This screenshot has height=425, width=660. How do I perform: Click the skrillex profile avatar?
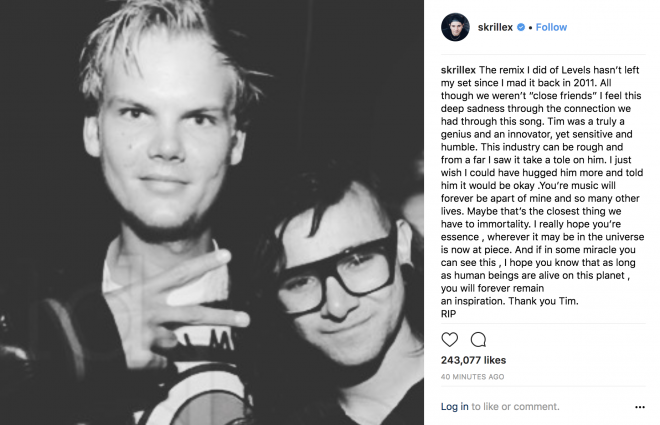tap(455, 27)
